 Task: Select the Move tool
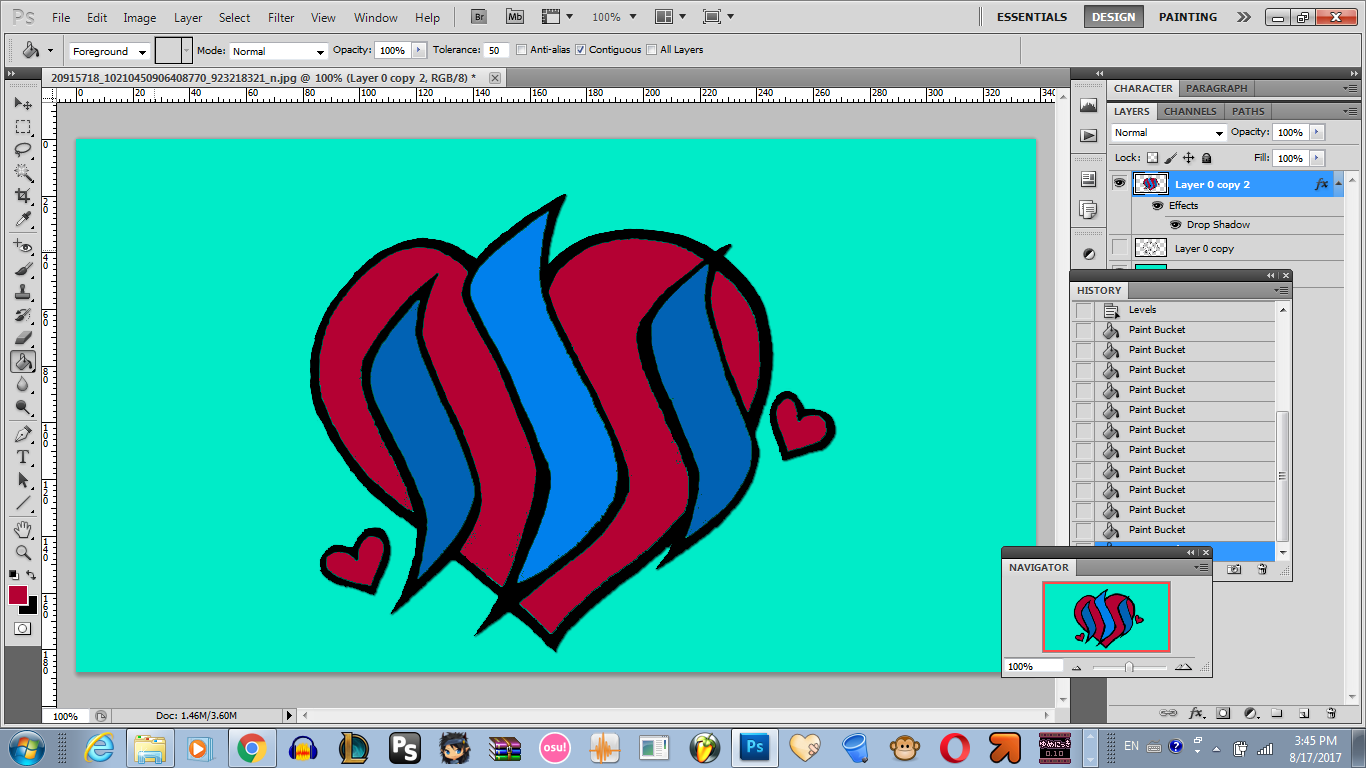click(23, 104)
